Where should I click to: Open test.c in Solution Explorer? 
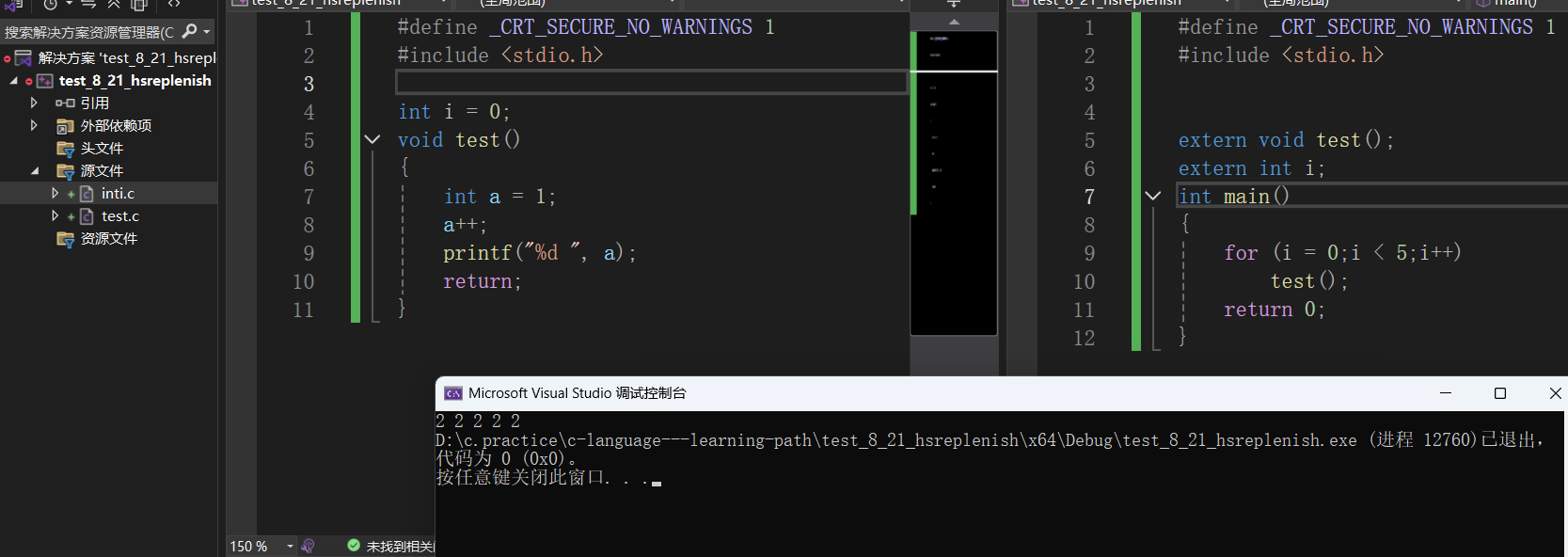[x=120, y=216]
